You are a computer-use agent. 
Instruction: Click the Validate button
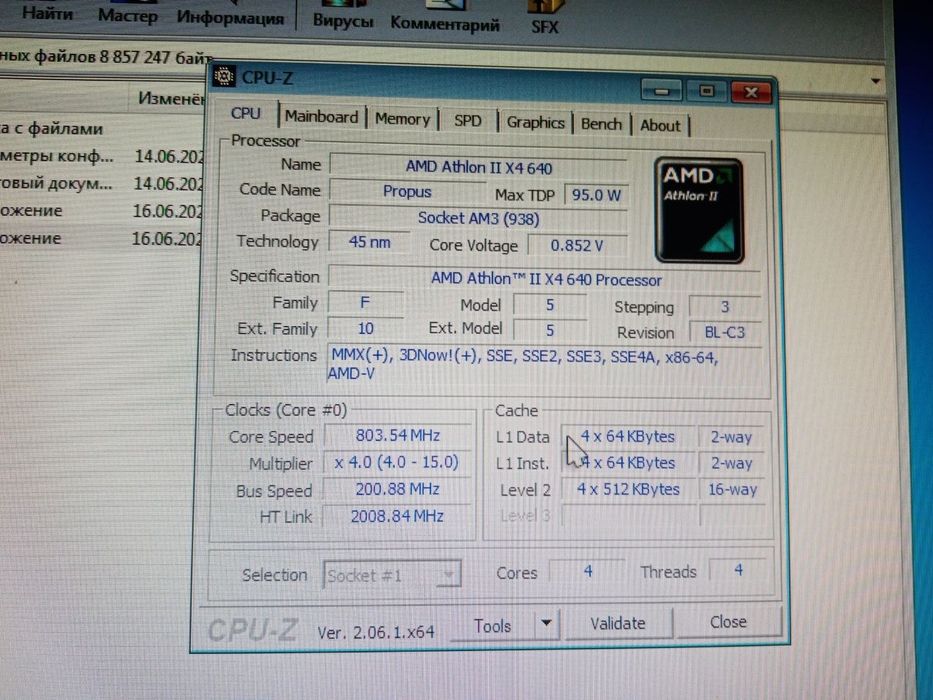click(618, 623)
